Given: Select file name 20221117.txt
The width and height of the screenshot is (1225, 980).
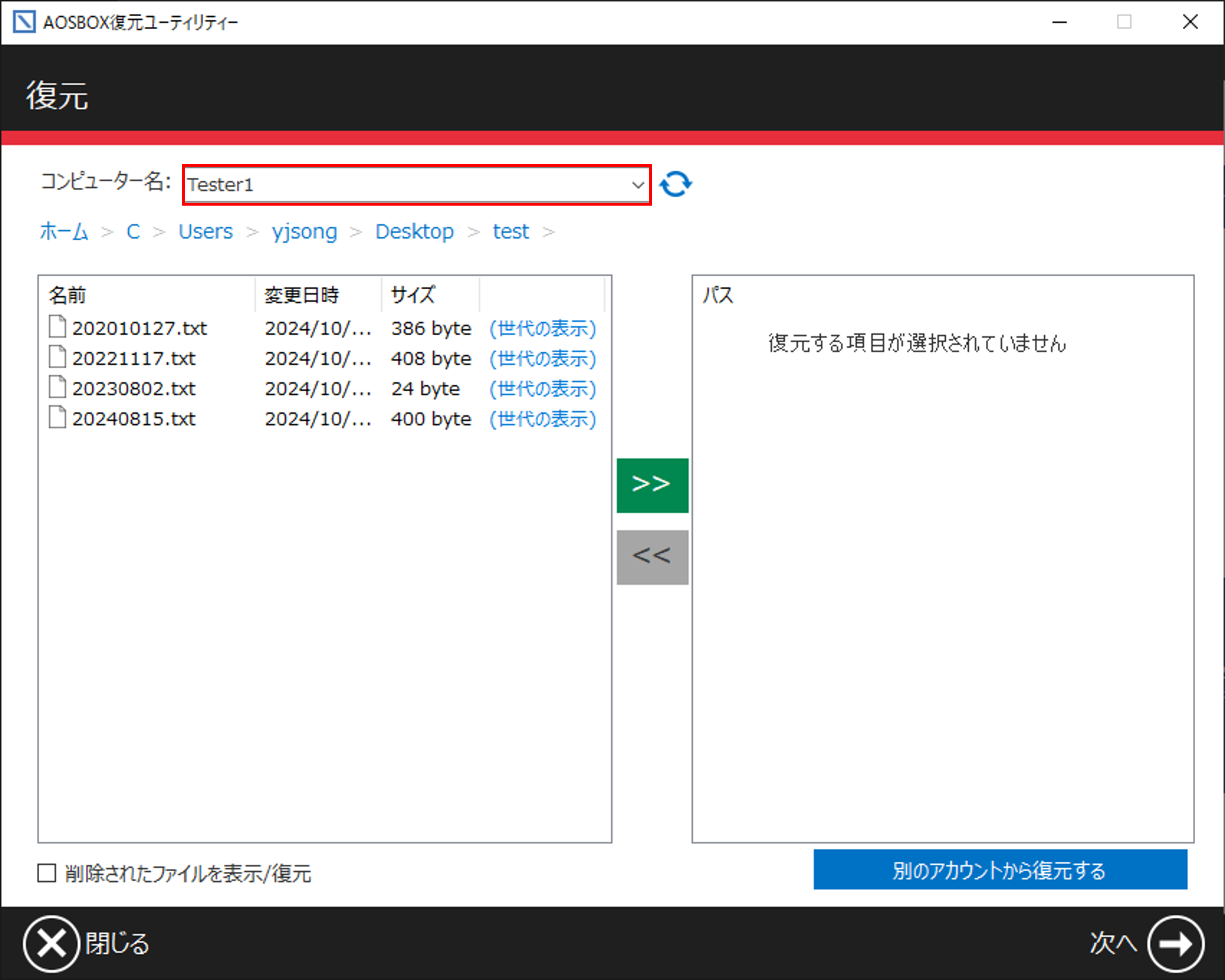Looking at the screenshot, I should [x=133, y=358].
